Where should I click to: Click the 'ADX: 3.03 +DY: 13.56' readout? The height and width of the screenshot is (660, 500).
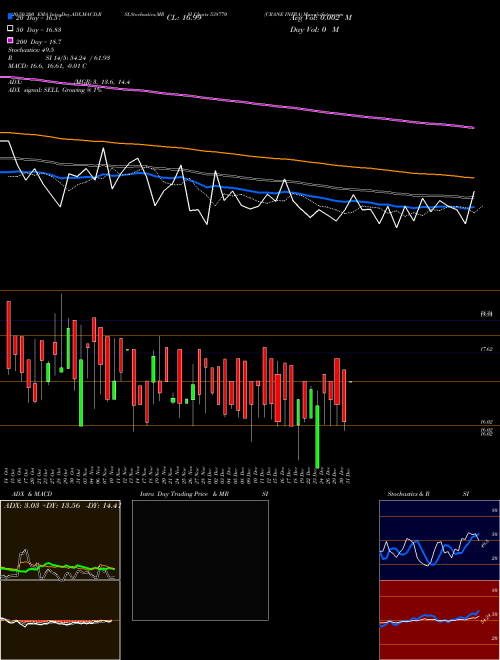tap(43, 506)
